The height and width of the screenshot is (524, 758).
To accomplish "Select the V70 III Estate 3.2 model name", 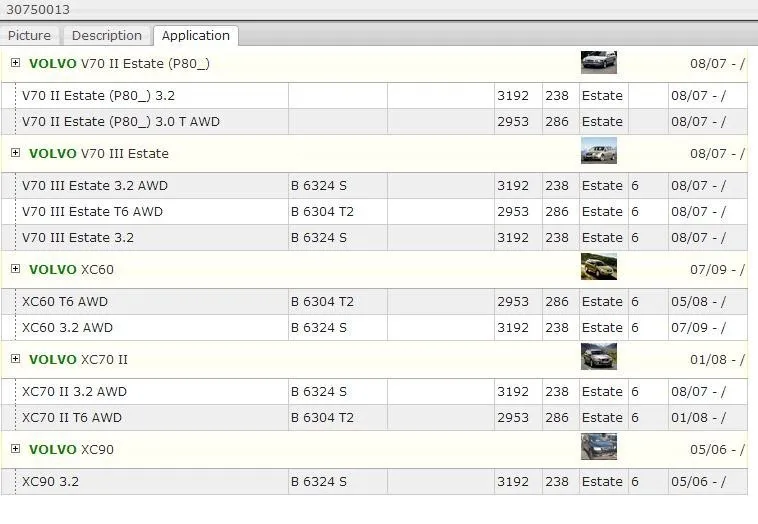I will pos(78,238).
